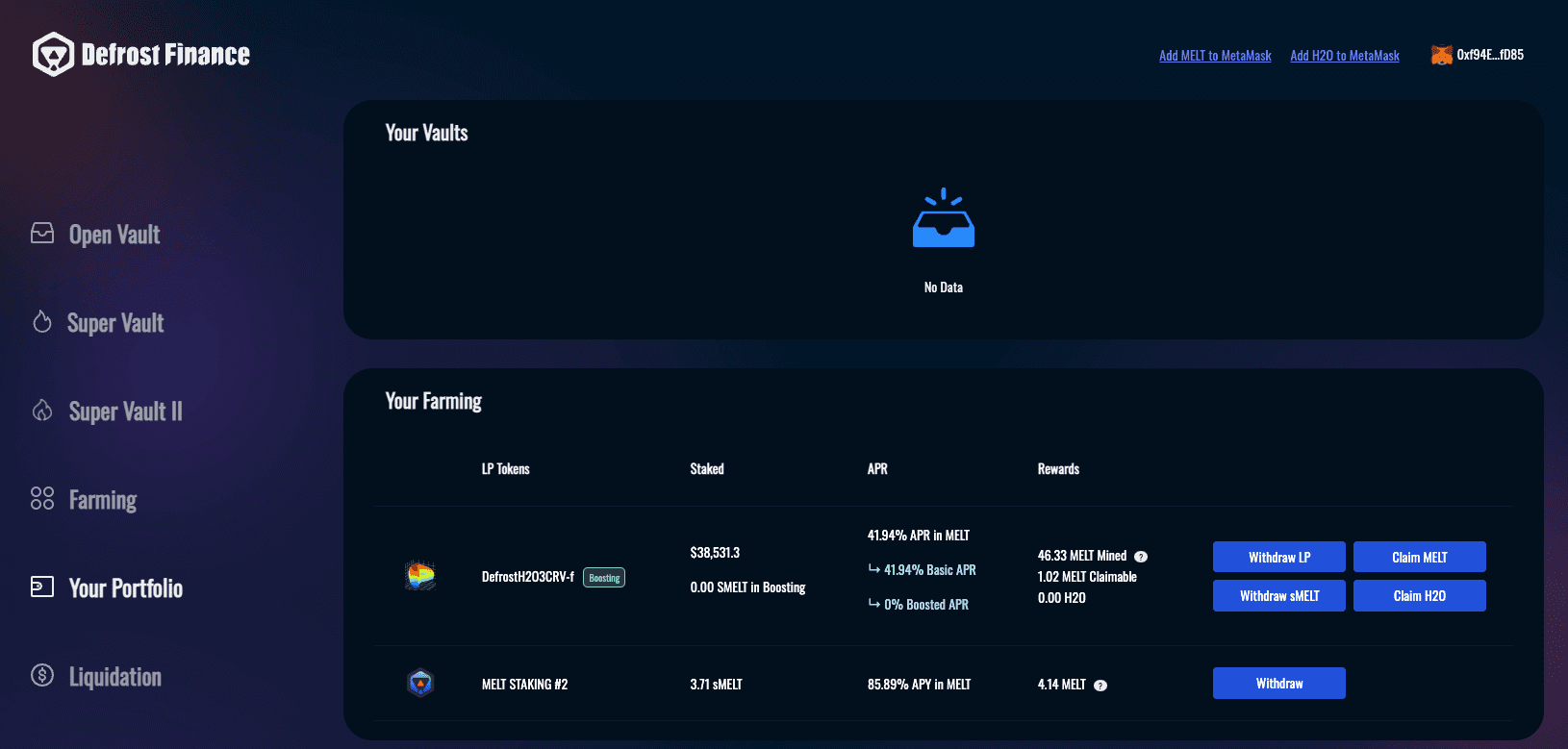The height and width of the screenshot is (749, 1568).
Task: Click the MELT STAKING #2 token icon
Action: click(420, 684)
